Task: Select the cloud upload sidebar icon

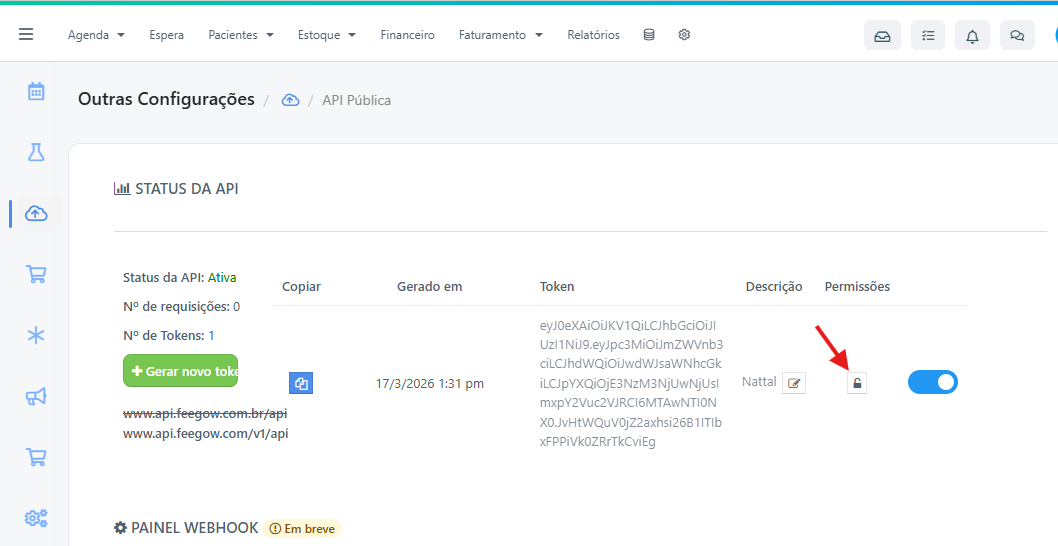Action: click(36, 213)
